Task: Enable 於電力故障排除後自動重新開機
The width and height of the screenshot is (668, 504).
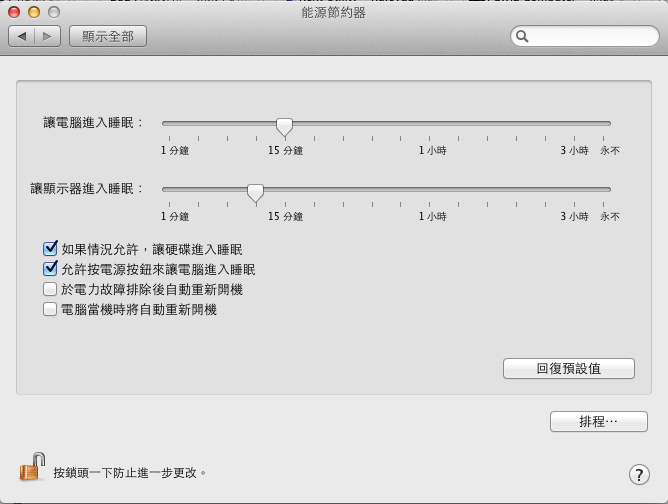Action: 50,289
